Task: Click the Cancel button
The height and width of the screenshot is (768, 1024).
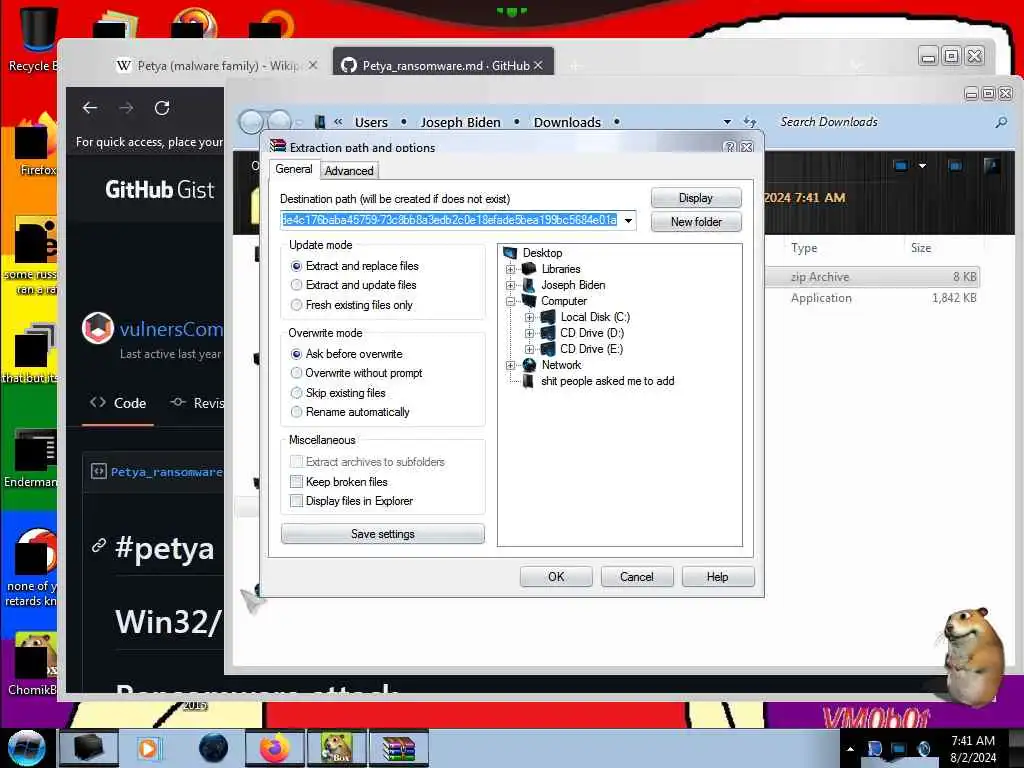Action: 637,577
